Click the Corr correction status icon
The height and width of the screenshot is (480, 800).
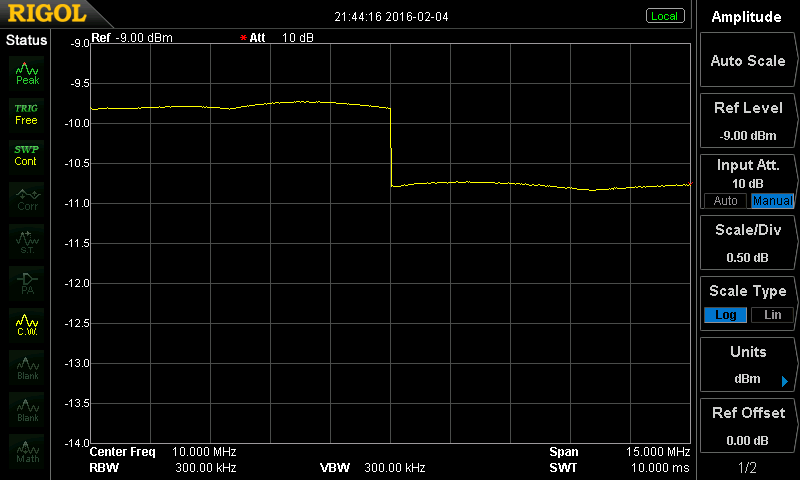27,199
